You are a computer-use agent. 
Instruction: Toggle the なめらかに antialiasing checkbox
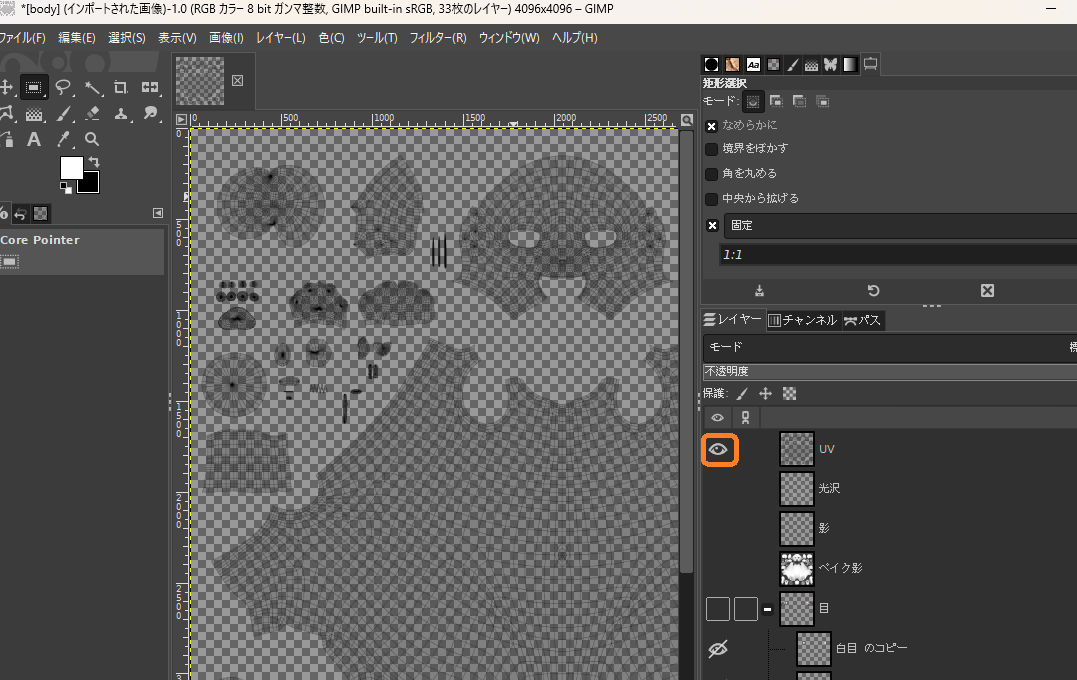(x=712, y=126)
